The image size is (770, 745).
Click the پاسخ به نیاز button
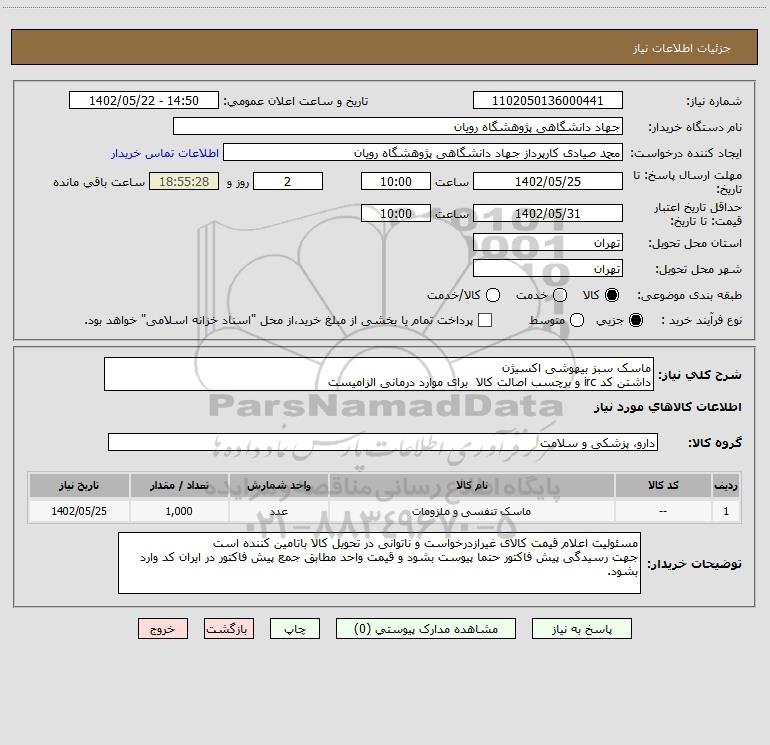point(581,629)
